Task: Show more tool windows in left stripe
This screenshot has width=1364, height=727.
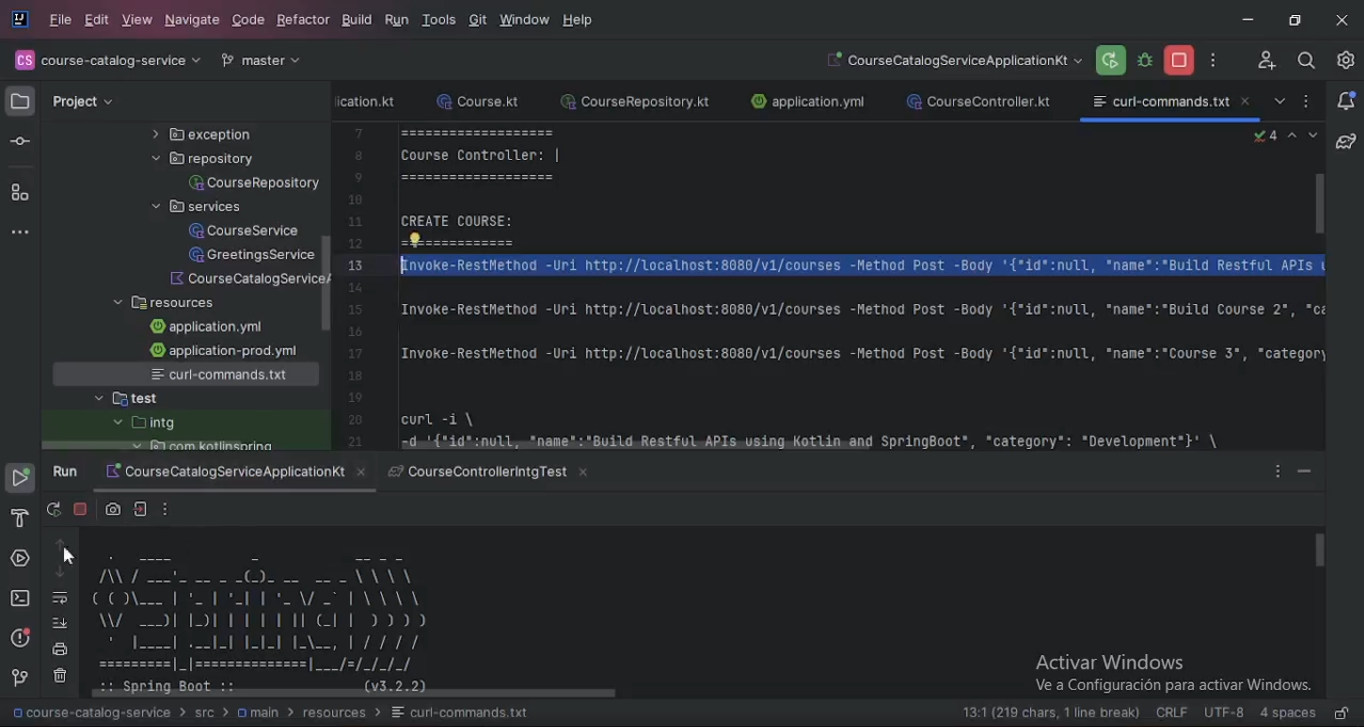Action: pyautogui.click(x=19, y=232)
